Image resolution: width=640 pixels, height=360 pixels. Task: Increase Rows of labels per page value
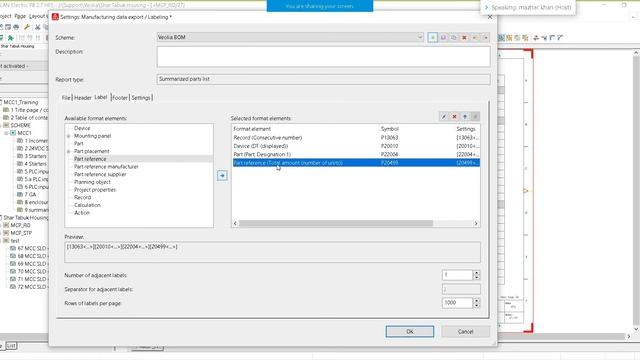[476, 300]
